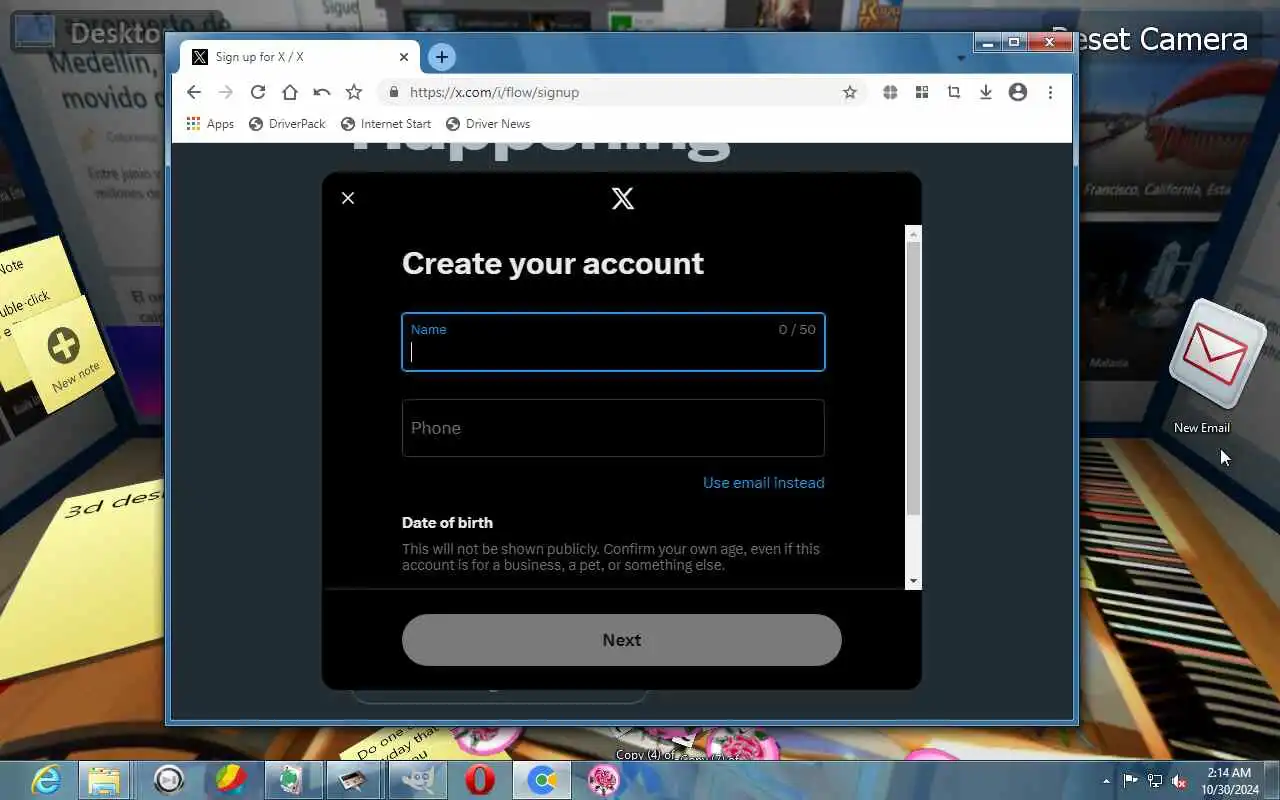Click the star icon beside the home button

click(354, 92)
